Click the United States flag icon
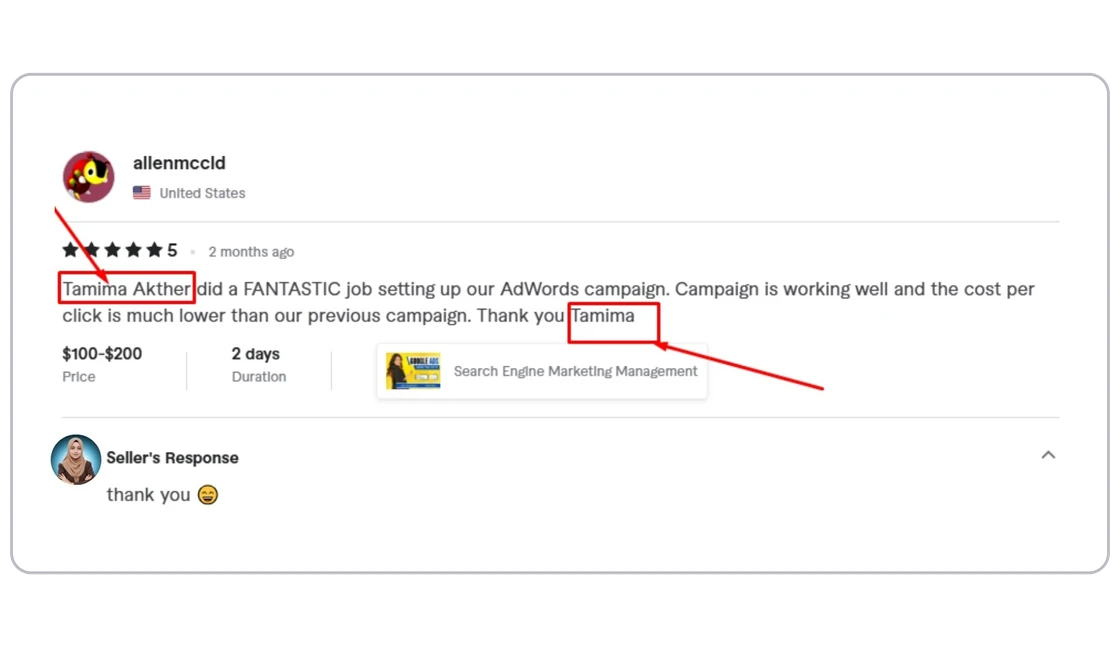Screen dimensions: 1120x646 click(x=141, y=193)
